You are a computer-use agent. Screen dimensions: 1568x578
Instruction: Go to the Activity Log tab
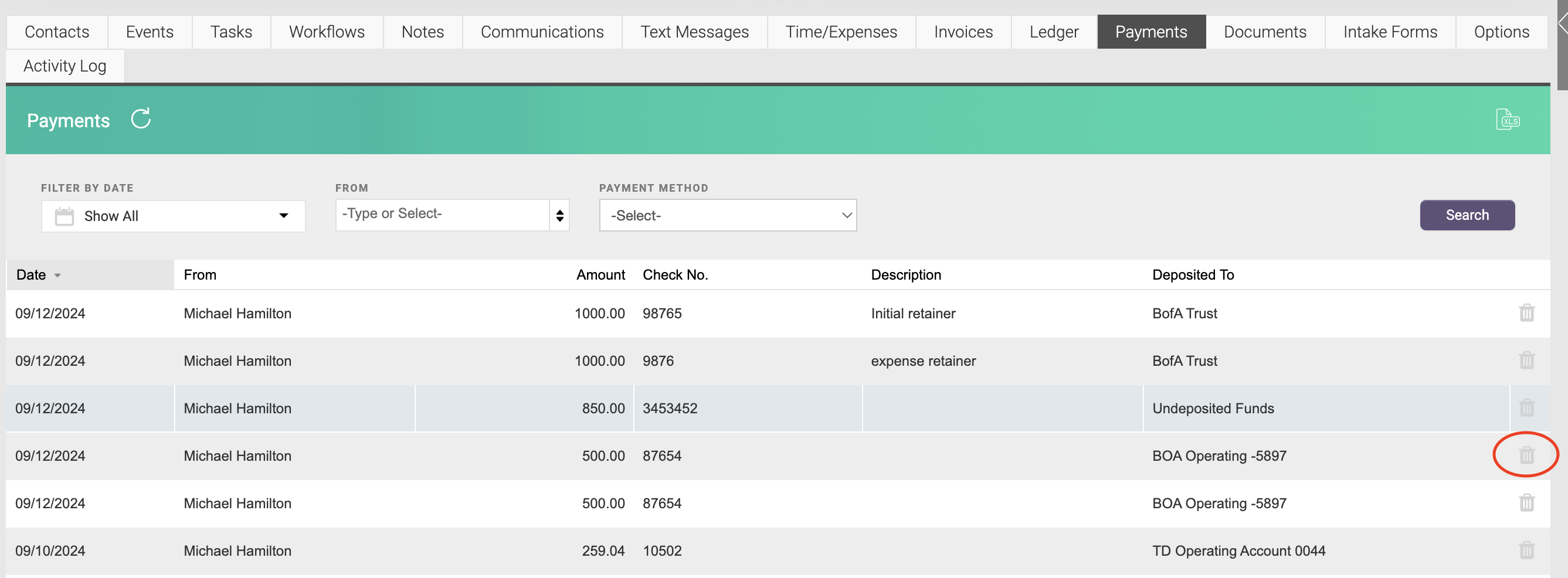pos(65,66)
